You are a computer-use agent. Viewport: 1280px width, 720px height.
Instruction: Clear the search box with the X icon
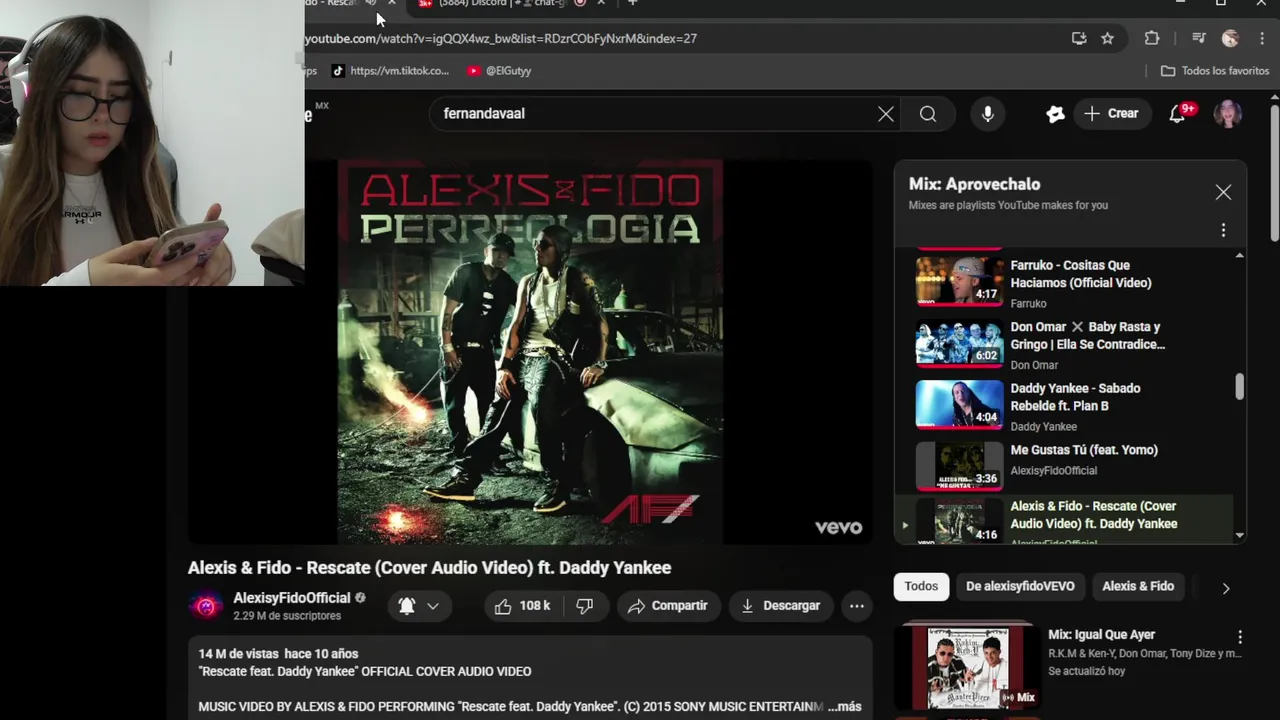pyautogui.click(x=885, y=114)
